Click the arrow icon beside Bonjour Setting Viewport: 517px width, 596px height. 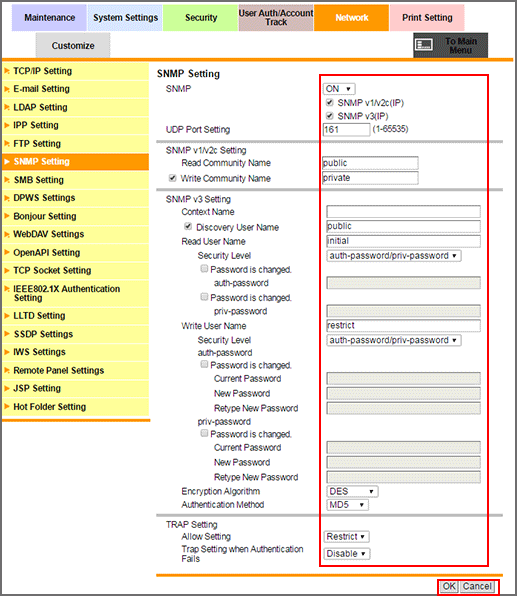(x=7, y=216)
